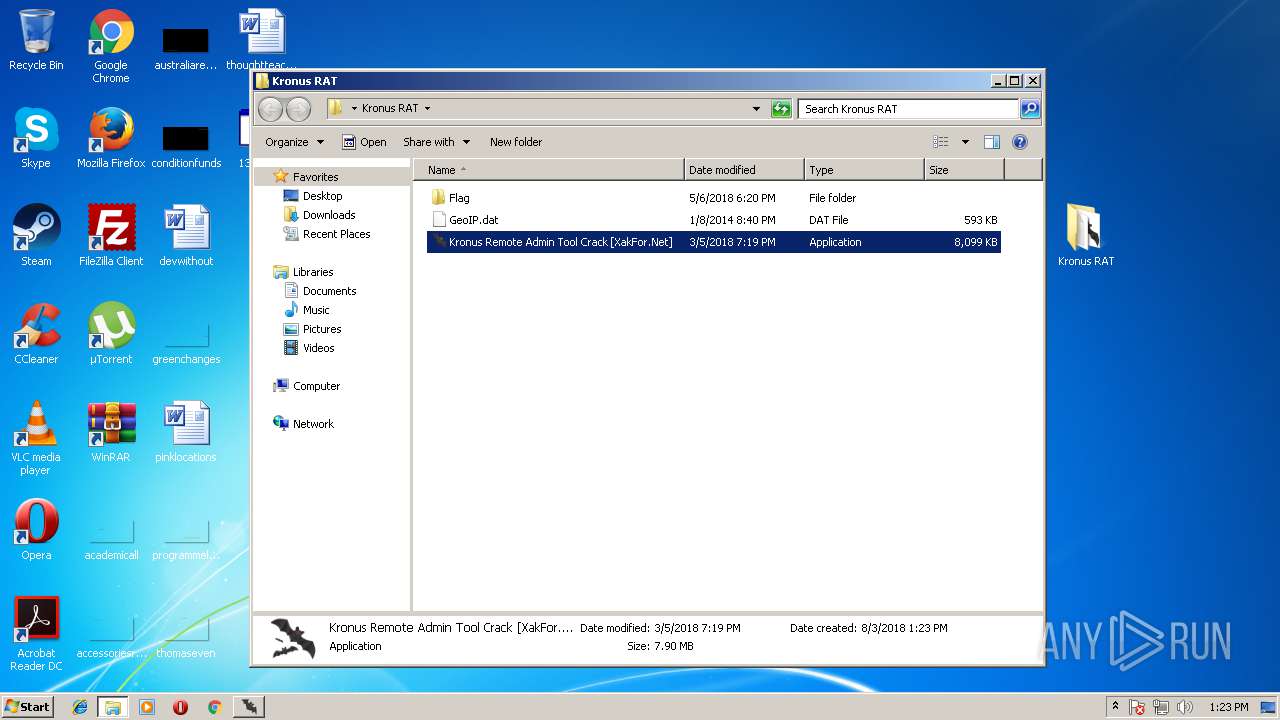Viewport: 1280px width, 720px height.
Task: Open Recent Places in sidebar
Action: [336, 234]
